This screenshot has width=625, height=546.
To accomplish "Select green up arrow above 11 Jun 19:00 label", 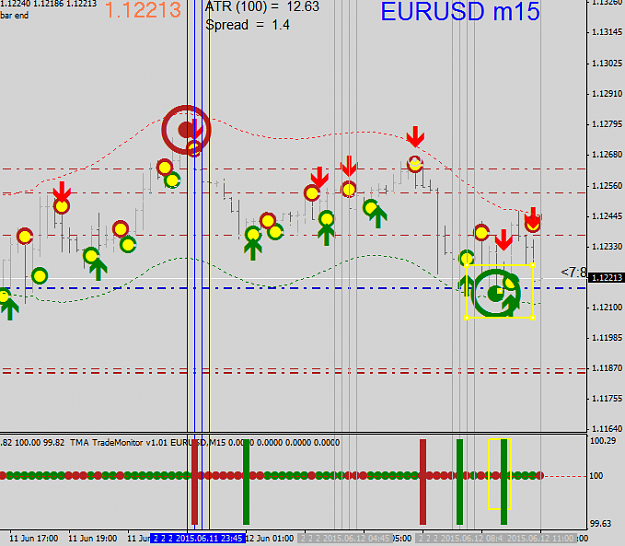I will point(98,270).
